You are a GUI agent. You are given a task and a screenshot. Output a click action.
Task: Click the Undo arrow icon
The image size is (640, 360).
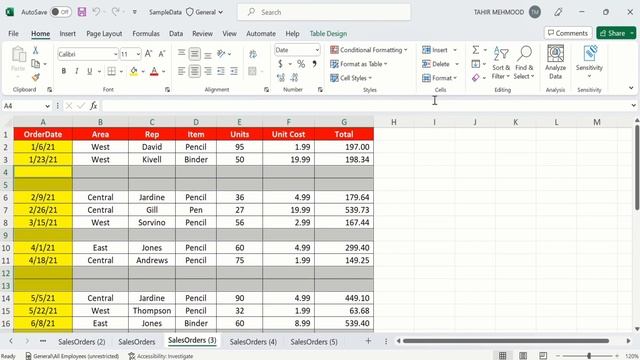[x=96, y=12]
